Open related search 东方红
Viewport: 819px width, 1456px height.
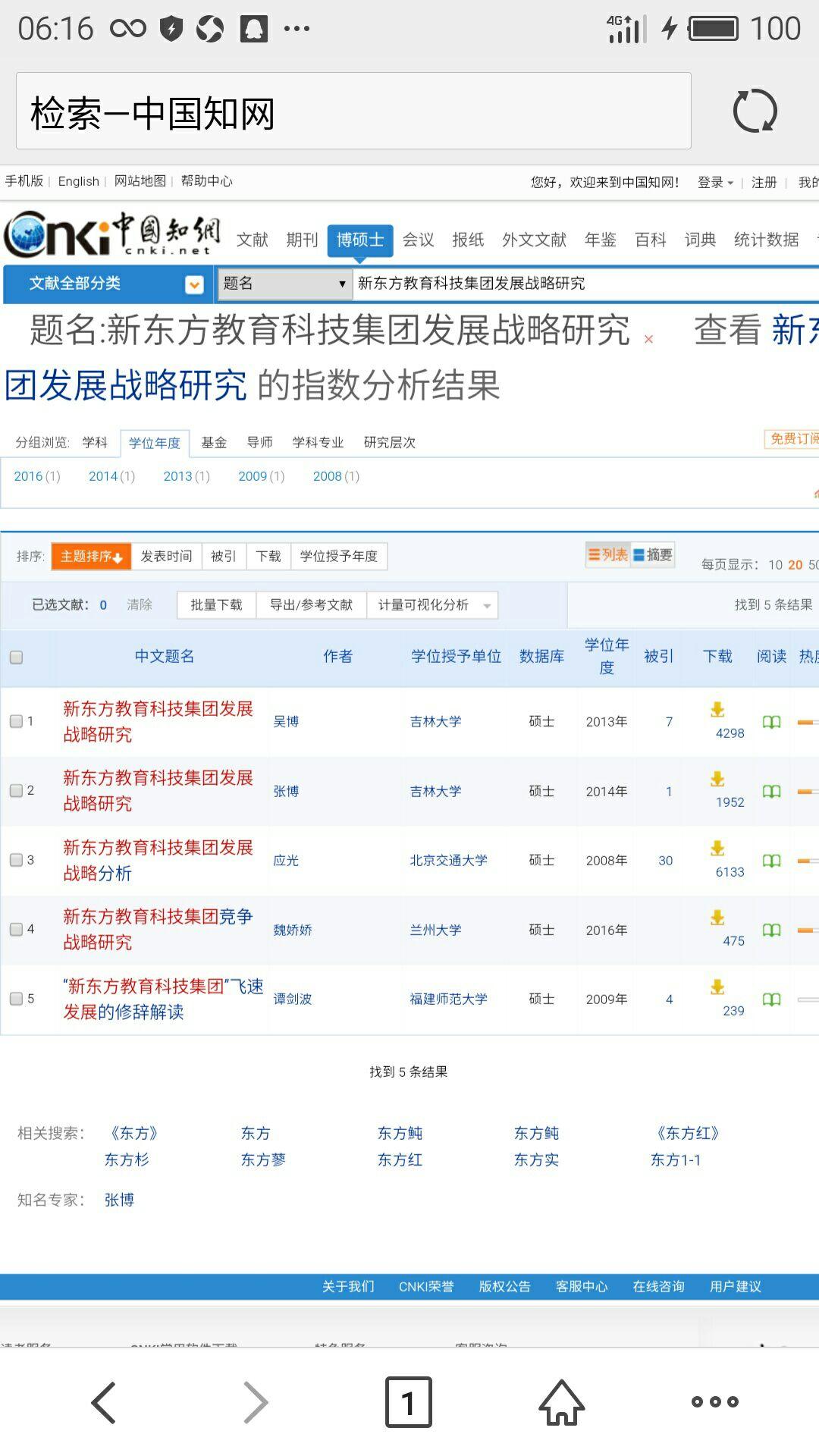click(400, 1160)
